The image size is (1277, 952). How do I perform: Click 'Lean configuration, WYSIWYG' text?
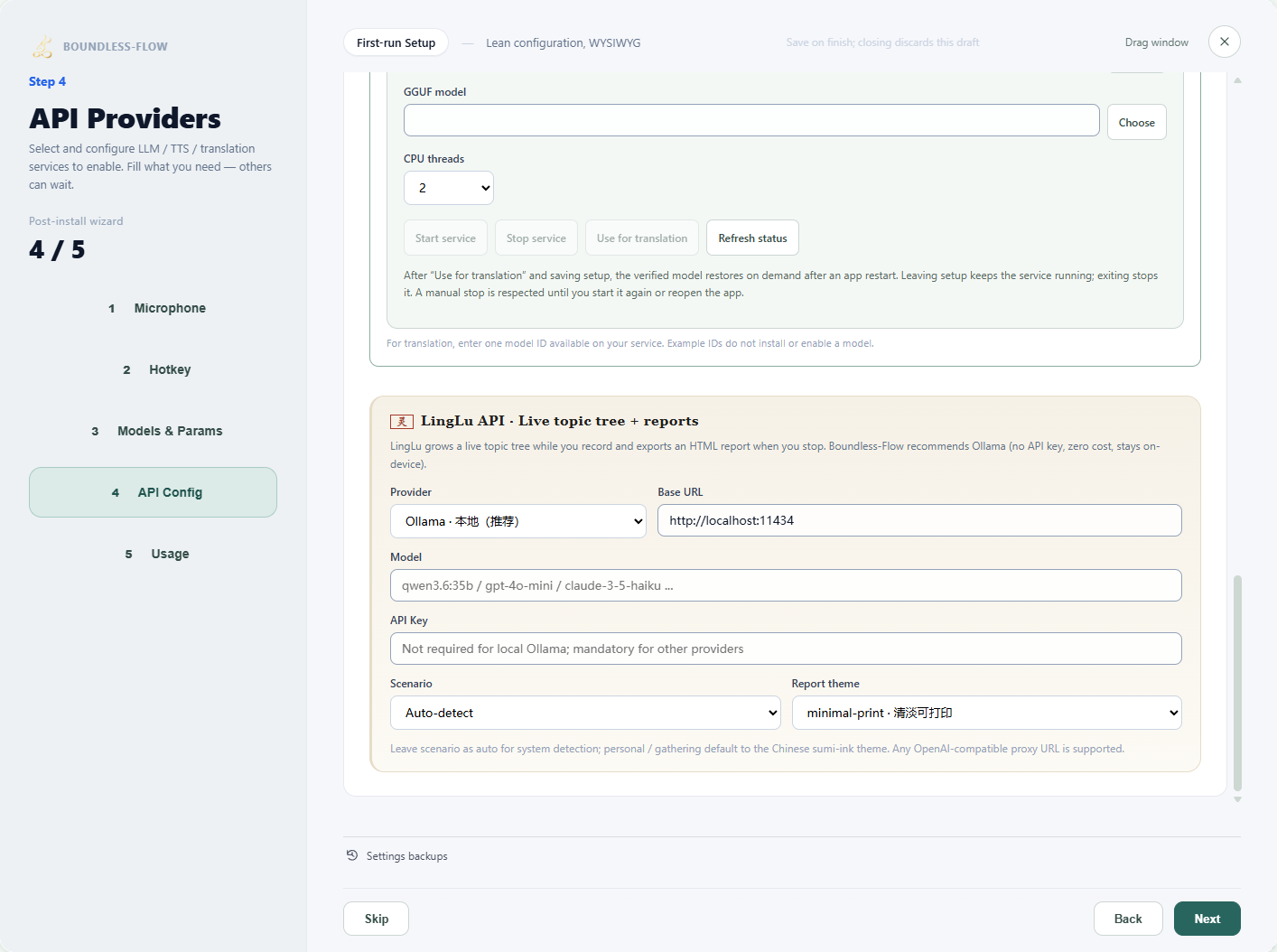point(564,42)
